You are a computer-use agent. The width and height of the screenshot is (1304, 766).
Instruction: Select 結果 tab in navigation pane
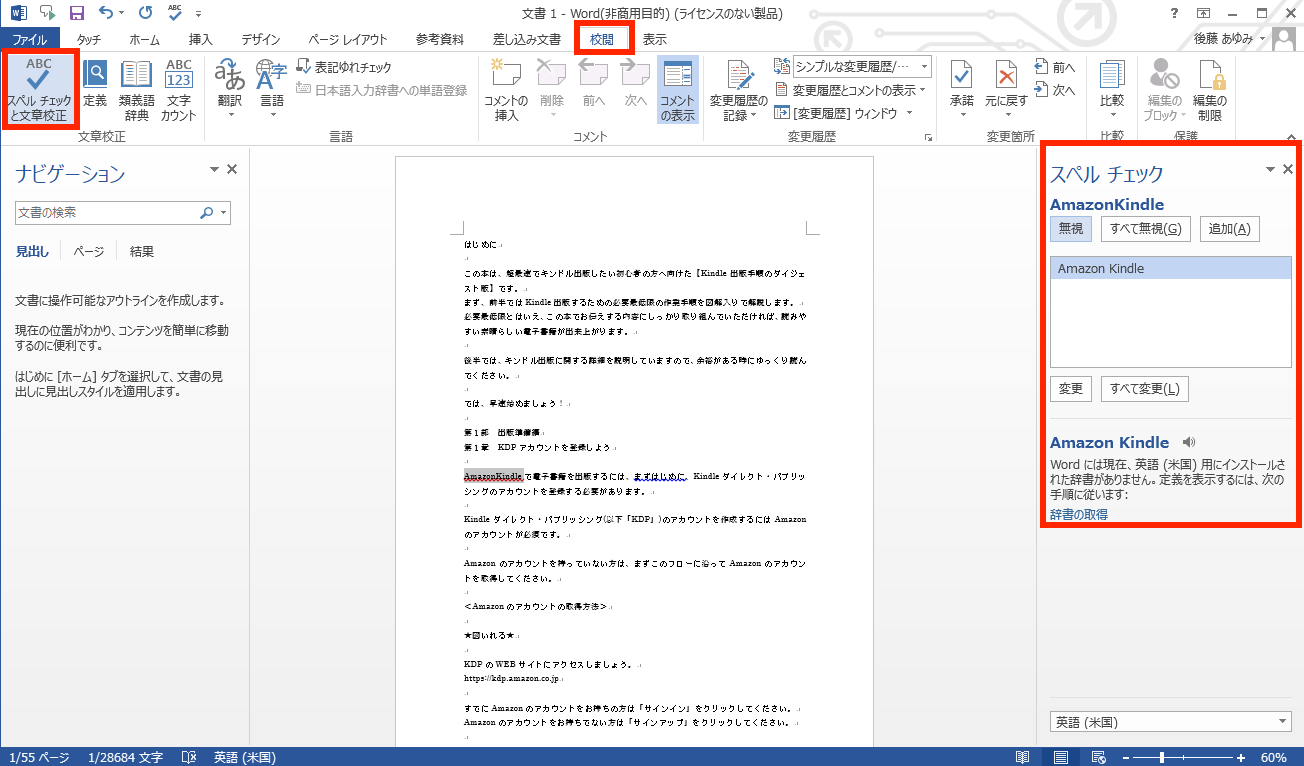tap(142, 252)
